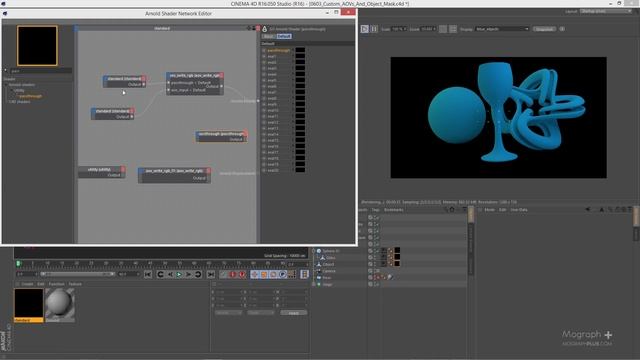Open User Data menu in Attribute Manager
Screen dimensions: 640x360
(519, 210)
